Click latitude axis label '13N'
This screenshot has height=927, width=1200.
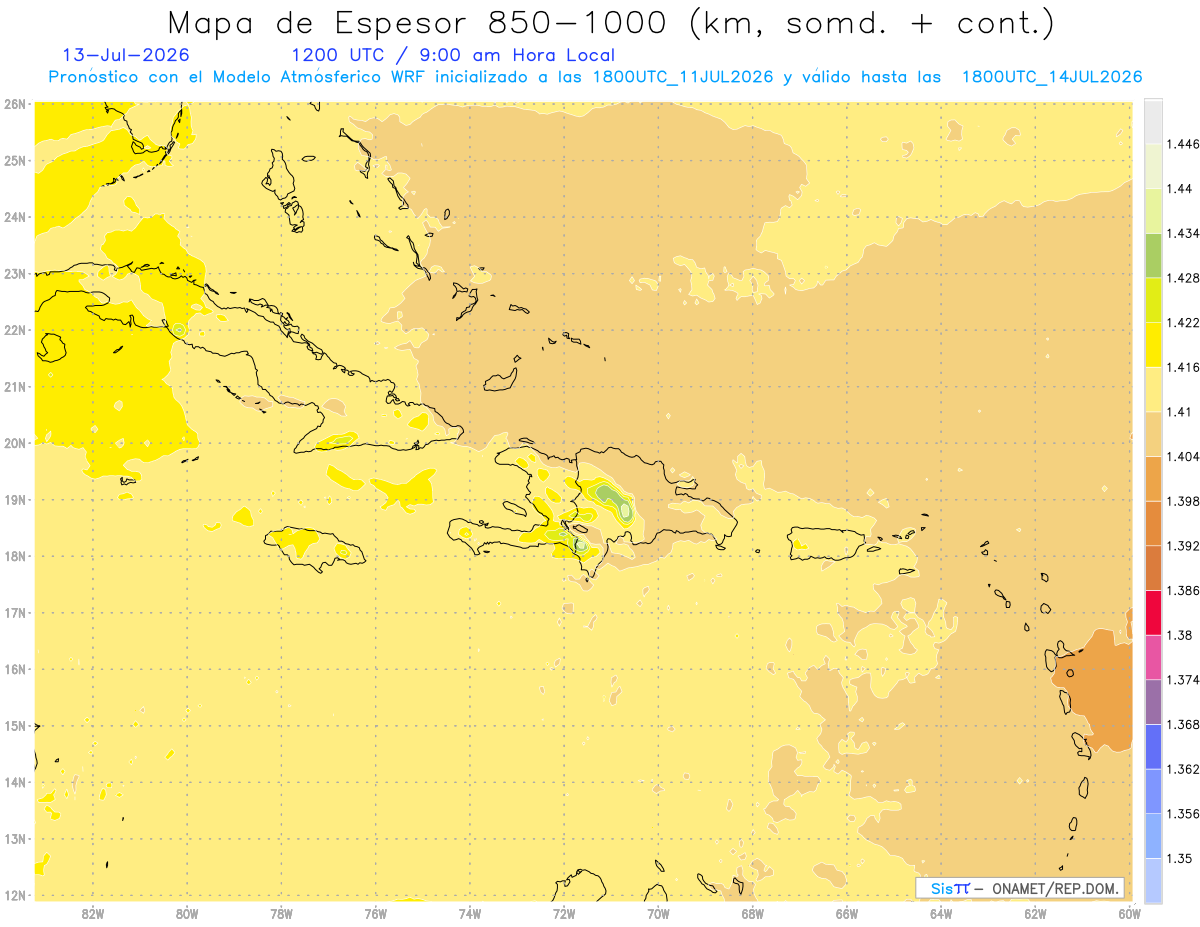15,838
